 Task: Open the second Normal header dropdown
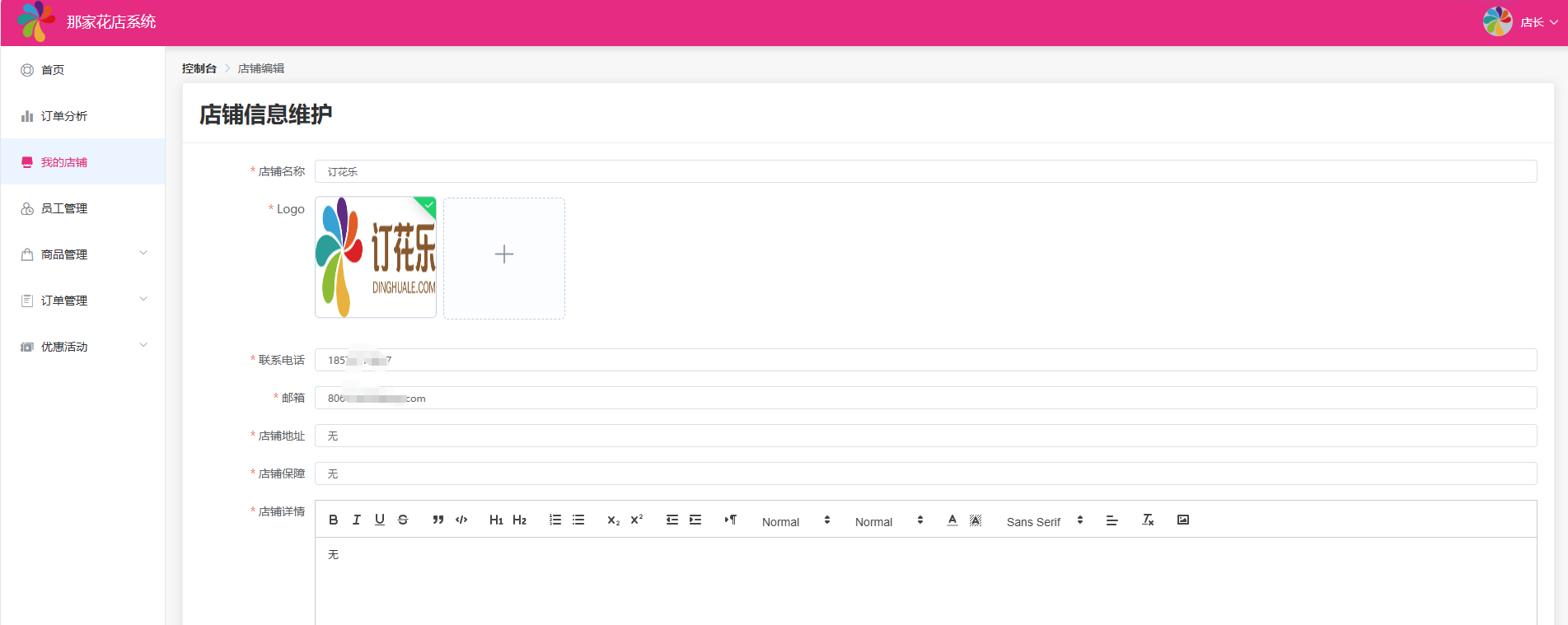pos(889,521)
